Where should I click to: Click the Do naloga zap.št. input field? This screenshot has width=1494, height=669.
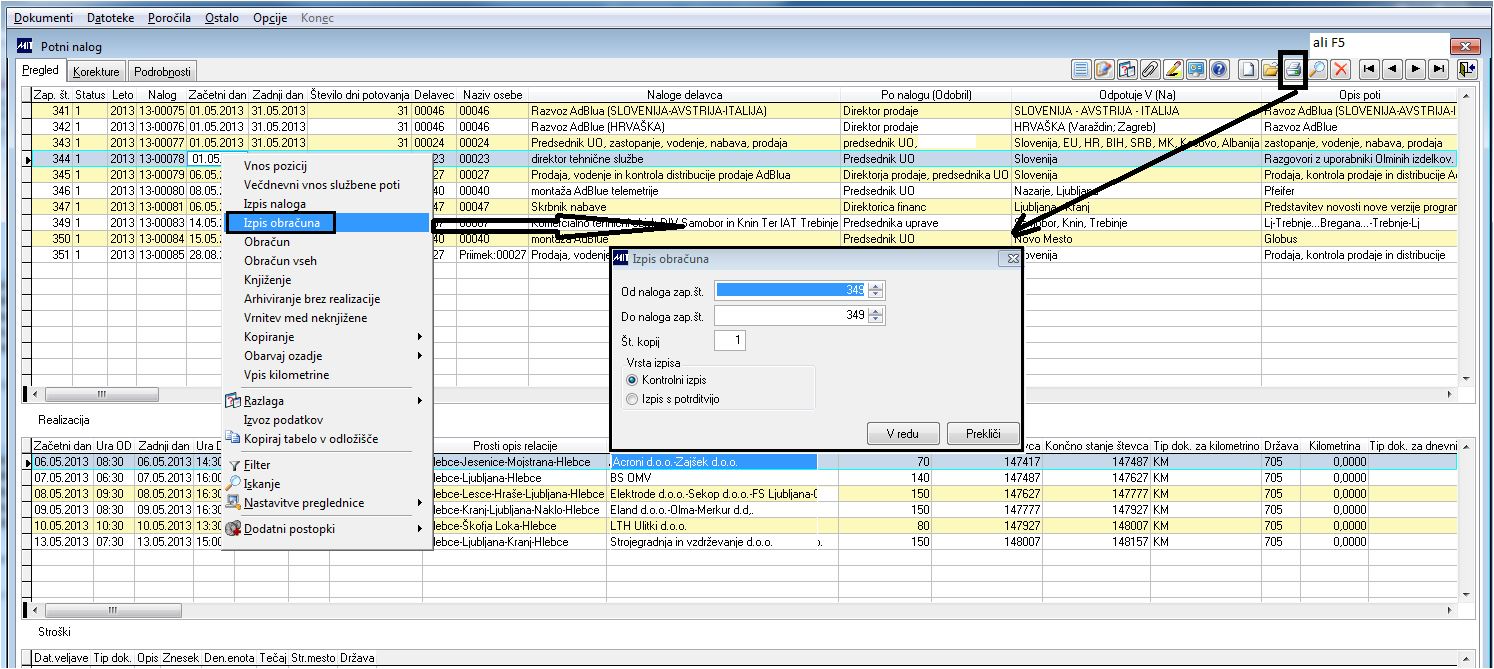tap(791, 315)
